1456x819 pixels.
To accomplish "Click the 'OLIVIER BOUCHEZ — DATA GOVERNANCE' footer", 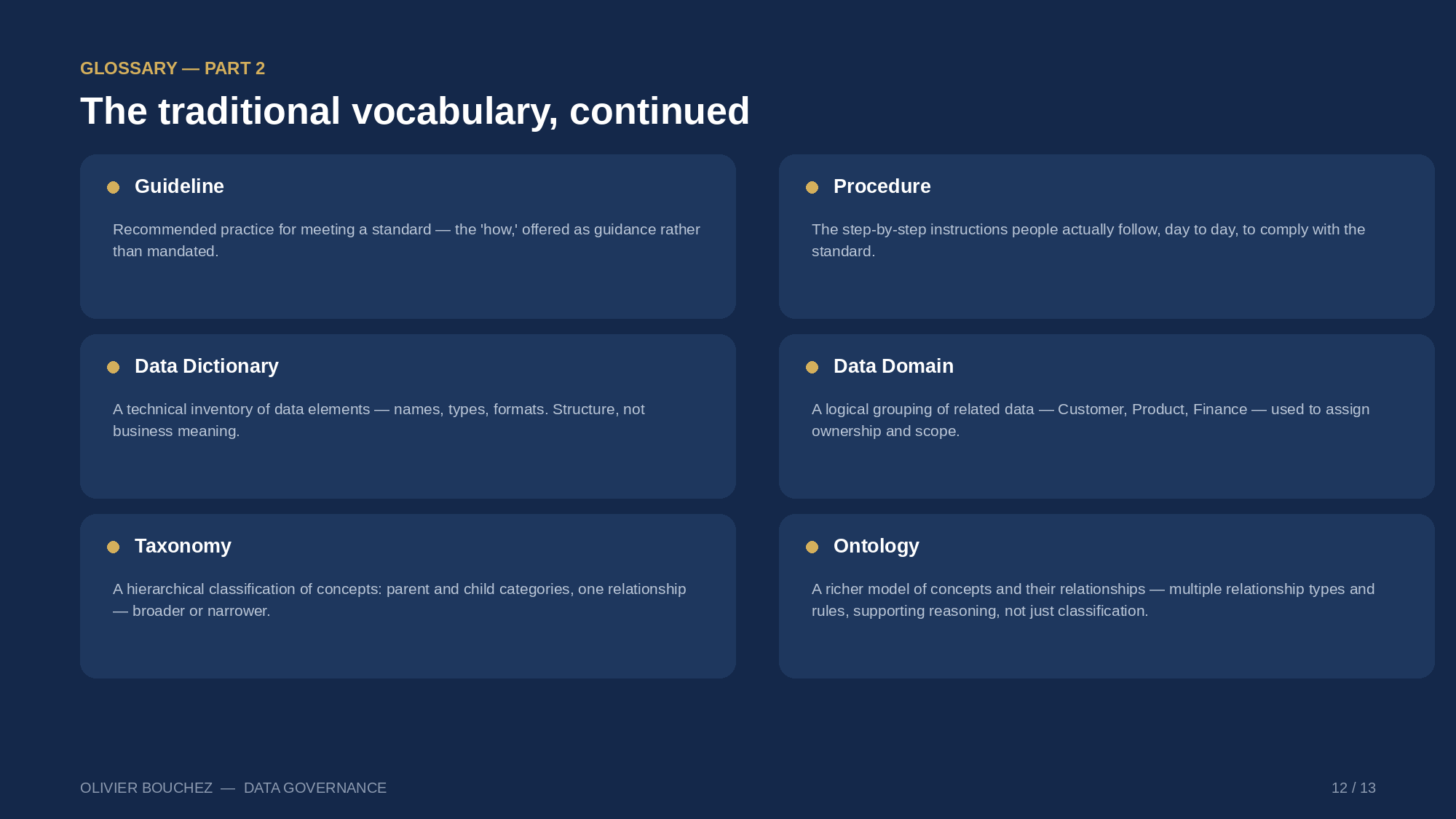I will click(233, 788).
